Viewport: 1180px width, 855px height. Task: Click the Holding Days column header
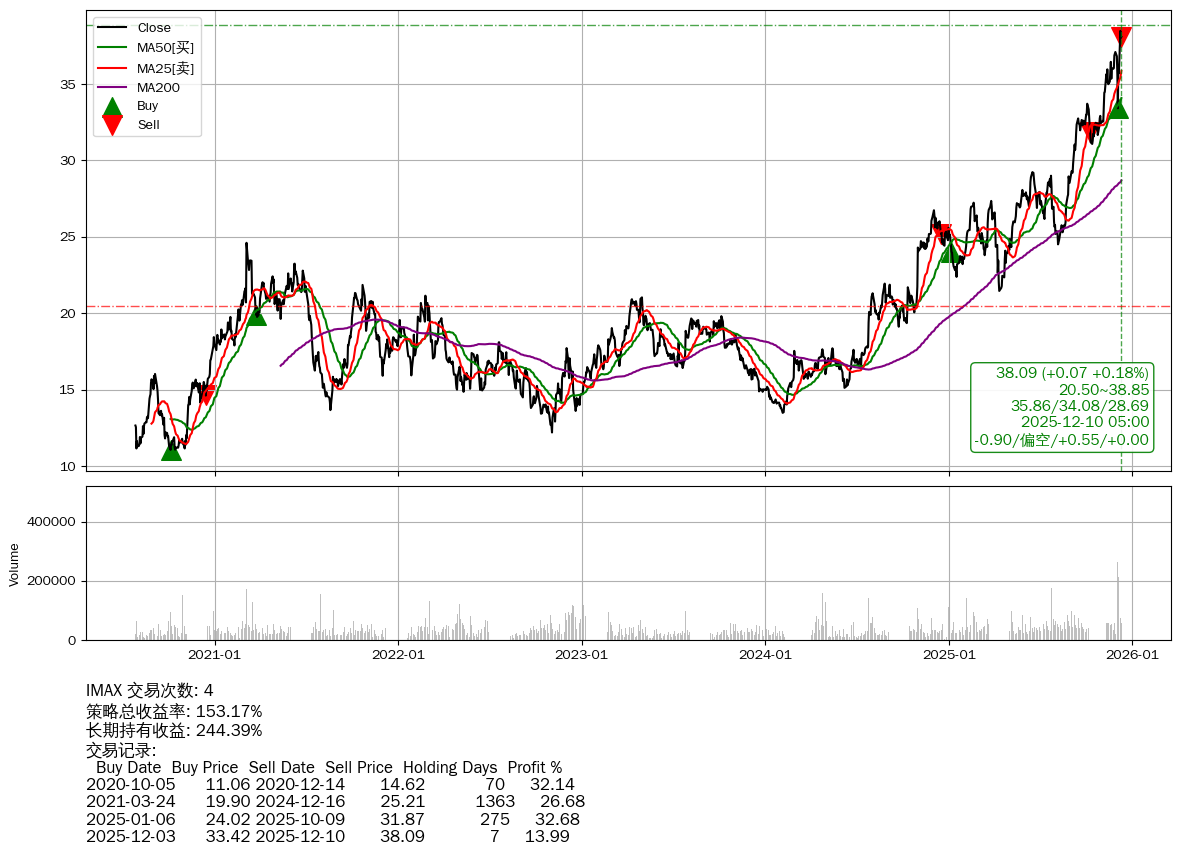pyautogui.click(x=449, y=768)
